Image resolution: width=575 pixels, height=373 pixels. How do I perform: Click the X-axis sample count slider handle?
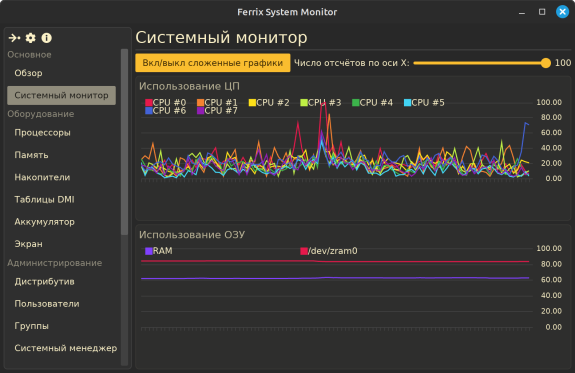(546, 63)
